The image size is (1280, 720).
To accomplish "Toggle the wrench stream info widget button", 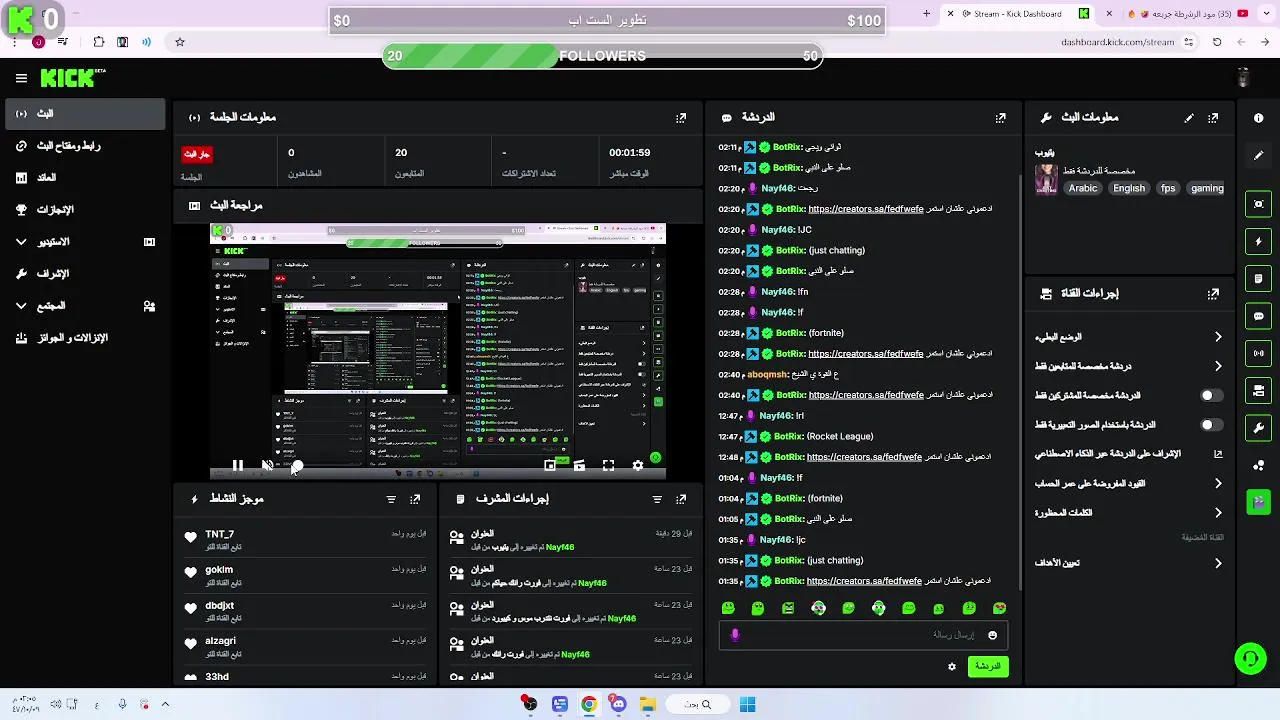I will [1258, 428].
